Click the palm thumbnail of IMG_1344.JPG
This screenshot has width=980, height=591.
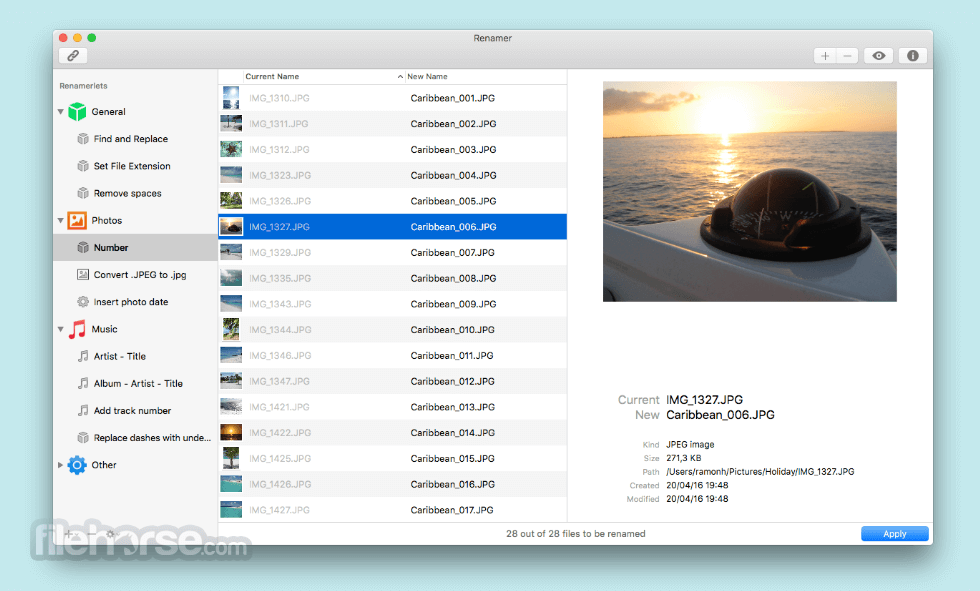click(231, 329)
